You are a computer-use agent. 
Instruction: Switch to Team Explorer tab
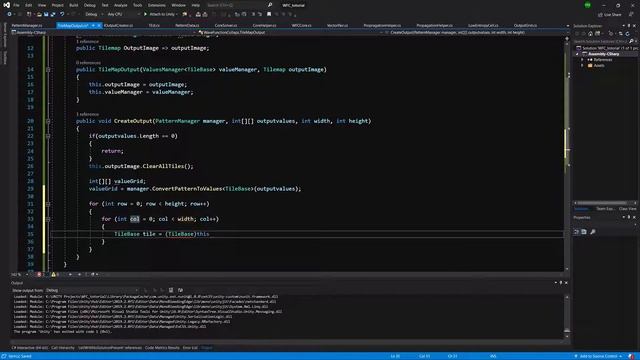[605, 209]
